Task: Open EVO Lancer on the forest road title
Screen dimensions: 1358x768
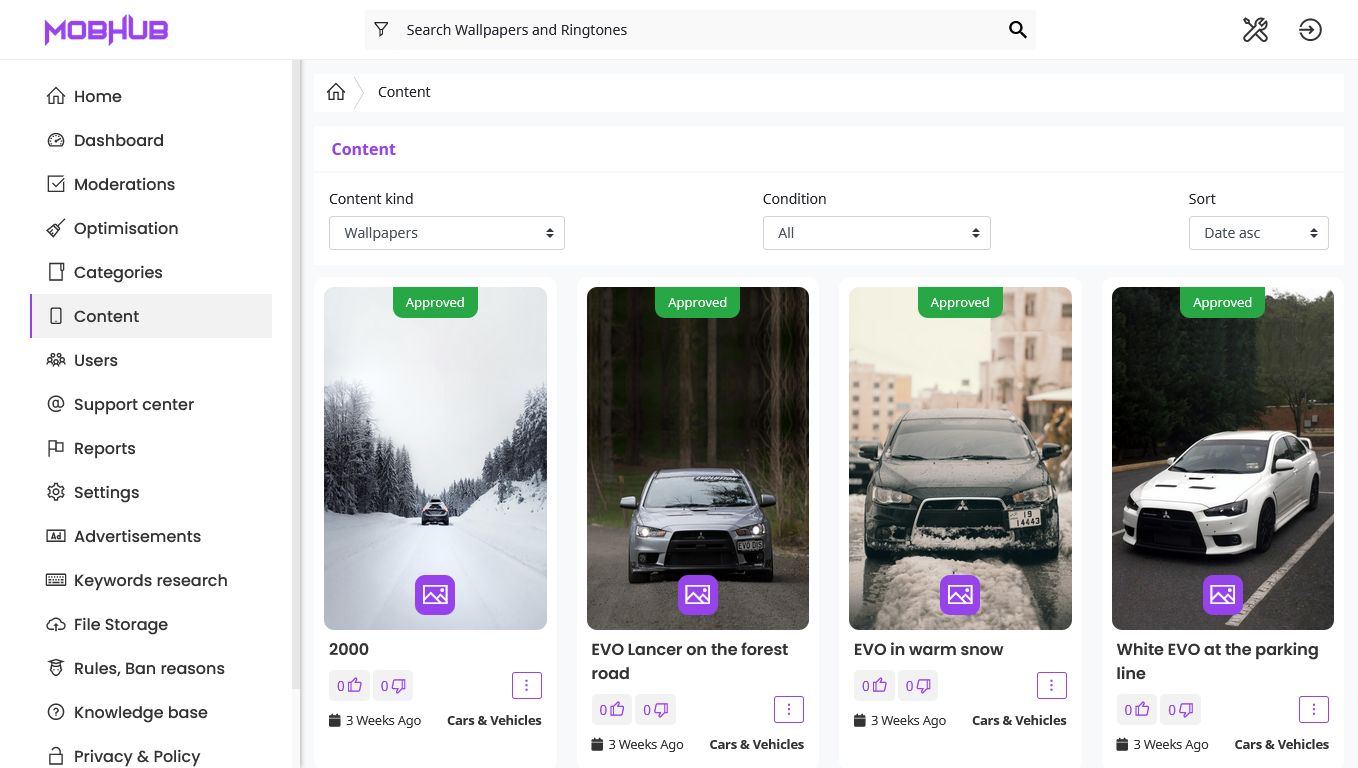Action: (x=690, y=661)
